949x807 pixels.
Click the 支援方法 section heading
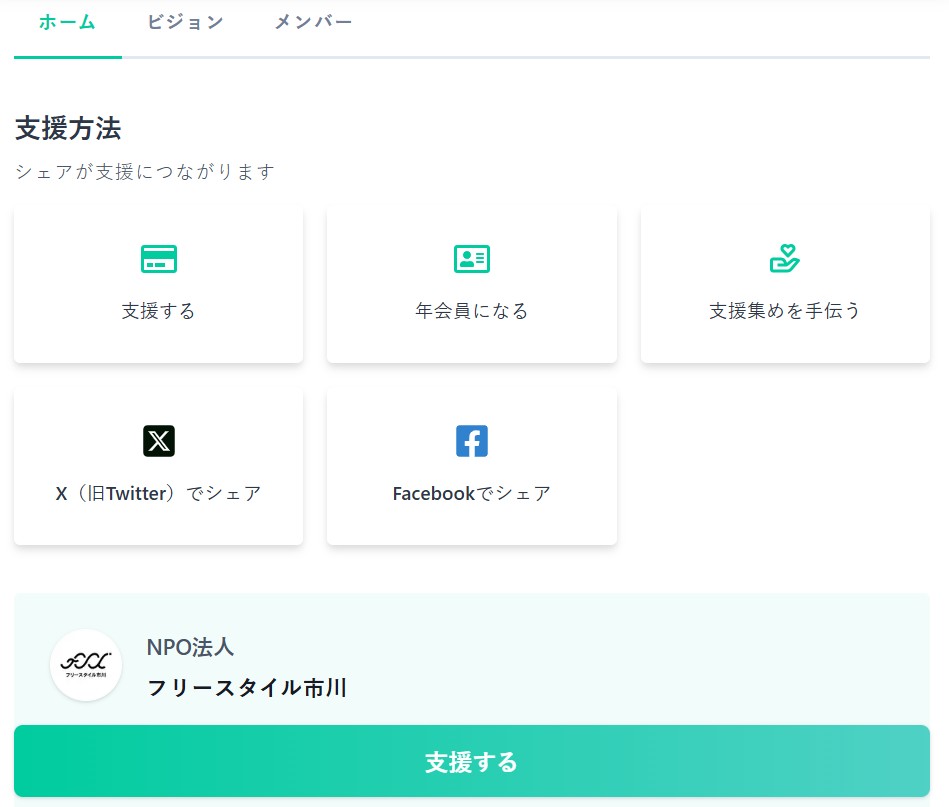(x=68, y=128)
